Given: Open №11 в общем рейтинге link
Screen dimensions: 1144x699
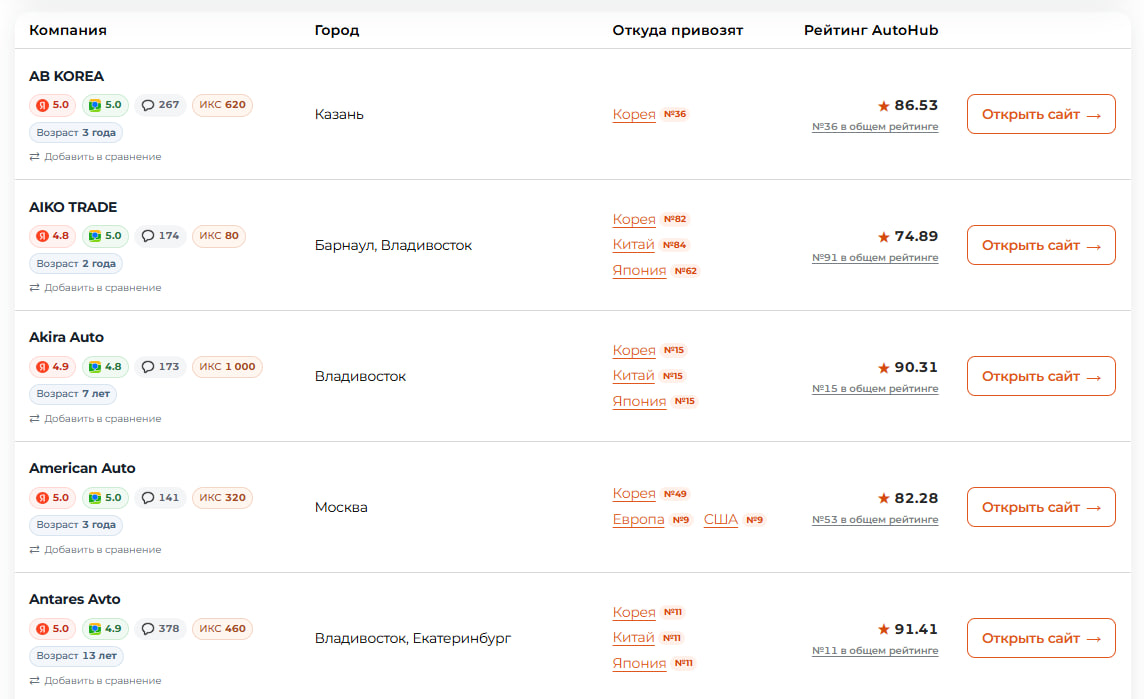Looking at the screenshot, I should pos(875,651).
